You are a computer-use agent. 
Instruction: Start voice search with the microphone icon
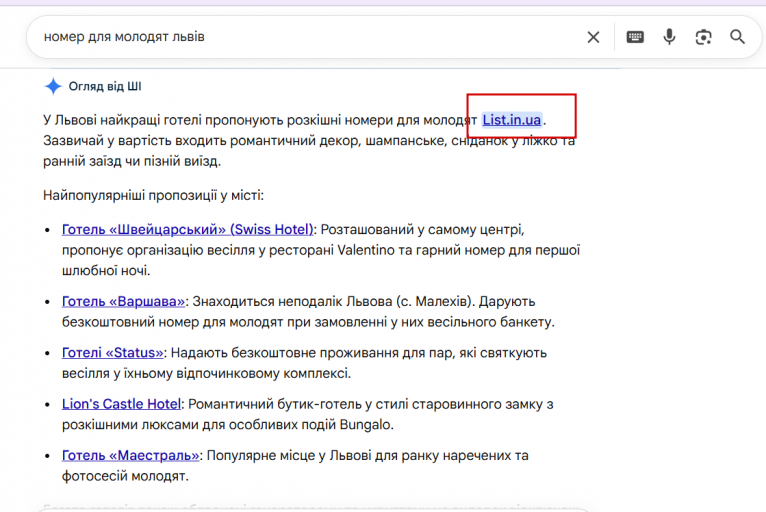click(669, 37)
